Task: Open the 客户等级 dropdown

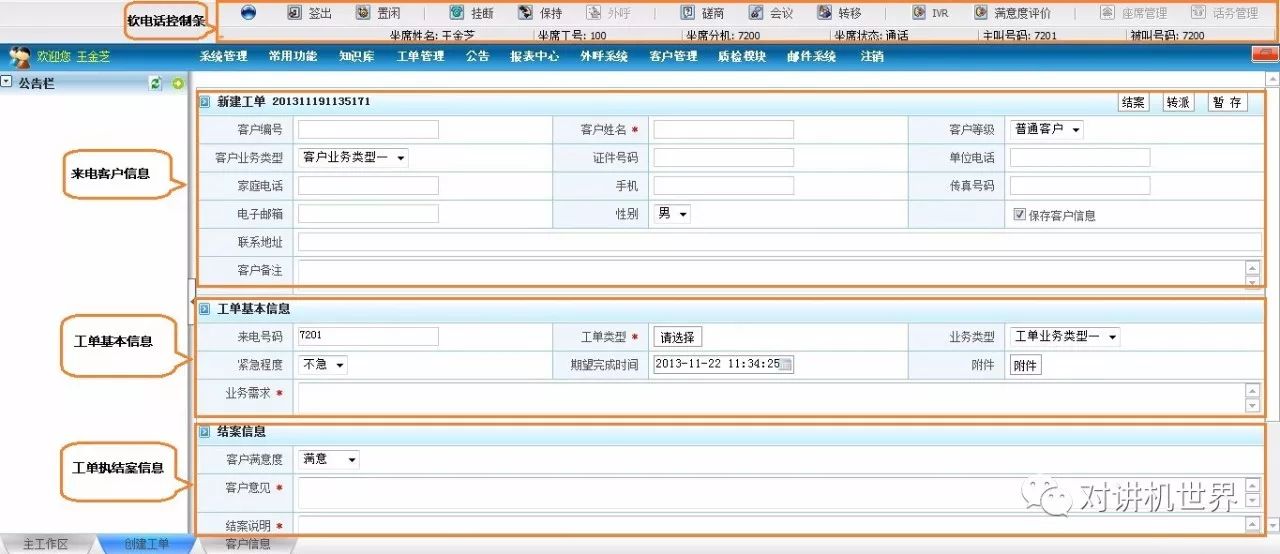Action: coord(1047,130)
